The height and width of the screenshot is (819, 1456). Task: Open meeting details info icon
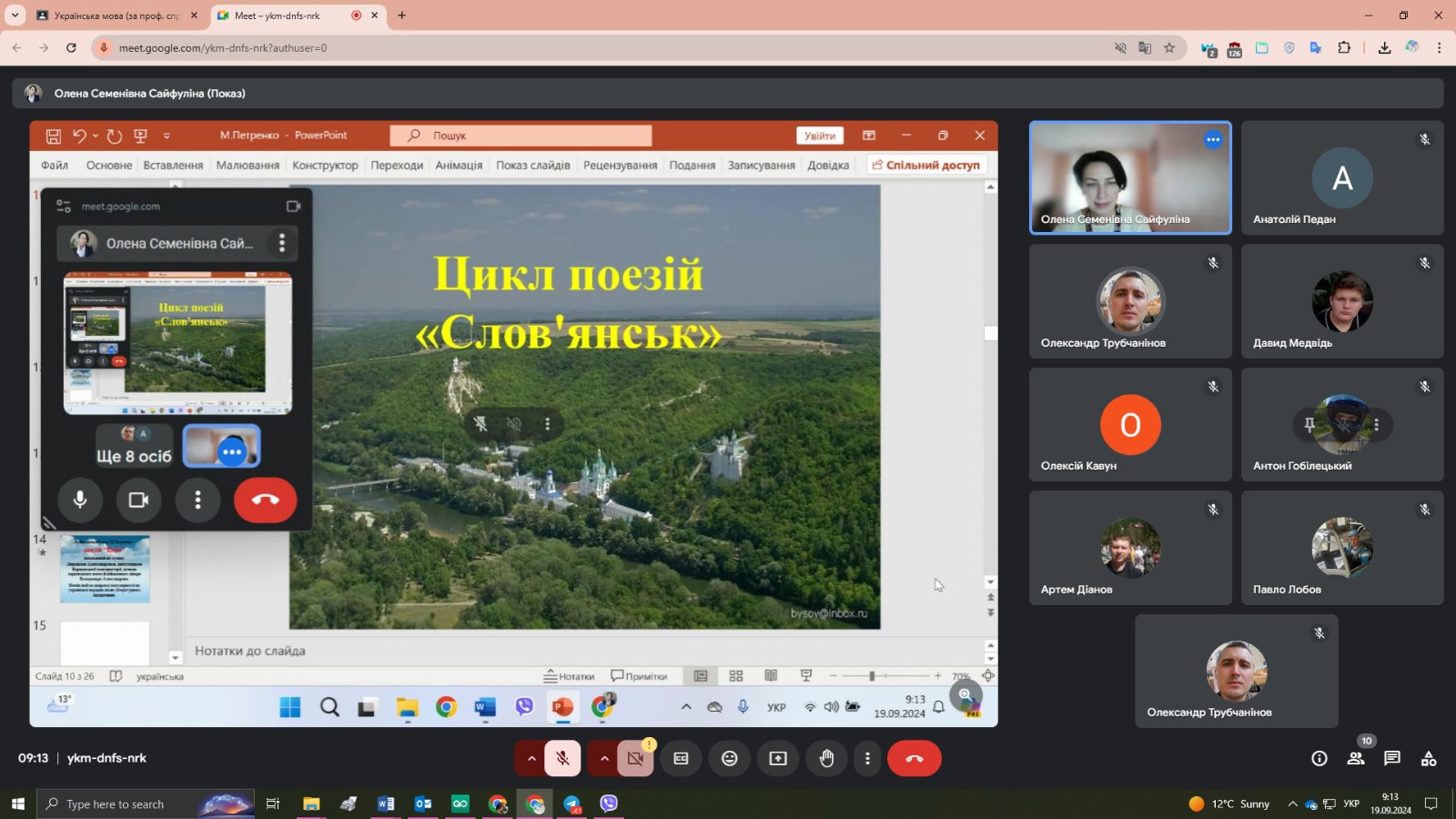coord(1319,758)
